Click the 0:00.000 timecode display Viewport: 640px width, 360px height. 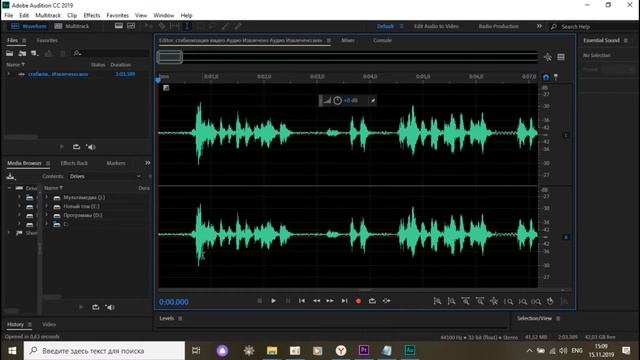[x=174, y=302]
